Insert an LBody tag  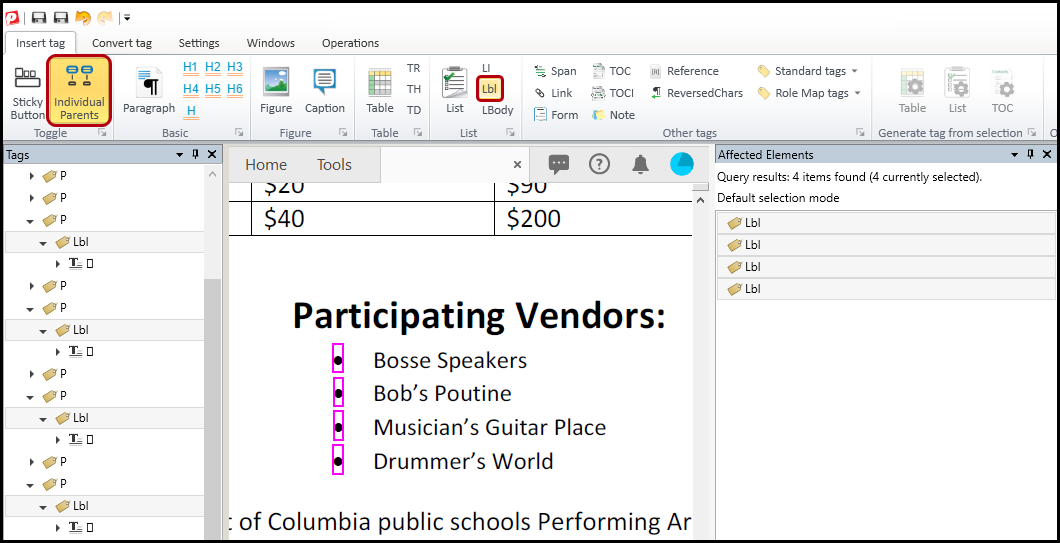coord(498,110)
